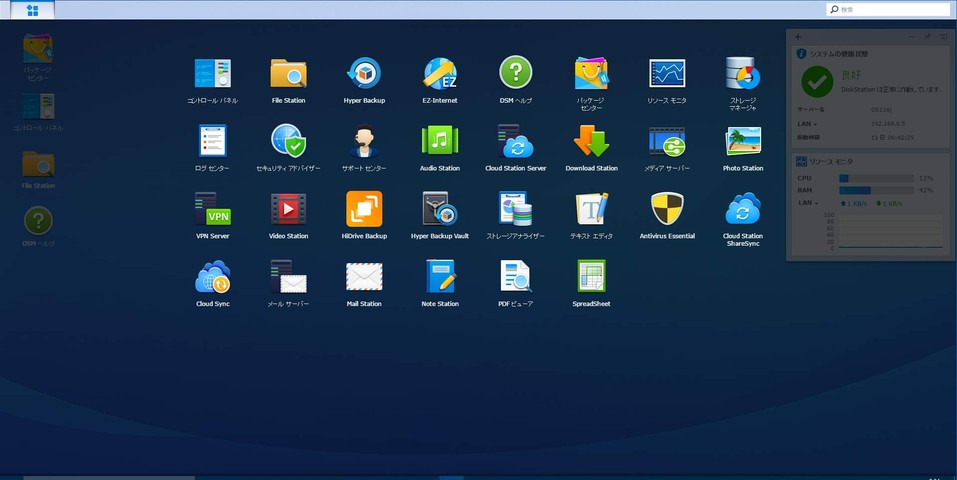This screenshot has height=480, width=957.
Task: Click the CPU usage bar
Action: tap(876, 178)
